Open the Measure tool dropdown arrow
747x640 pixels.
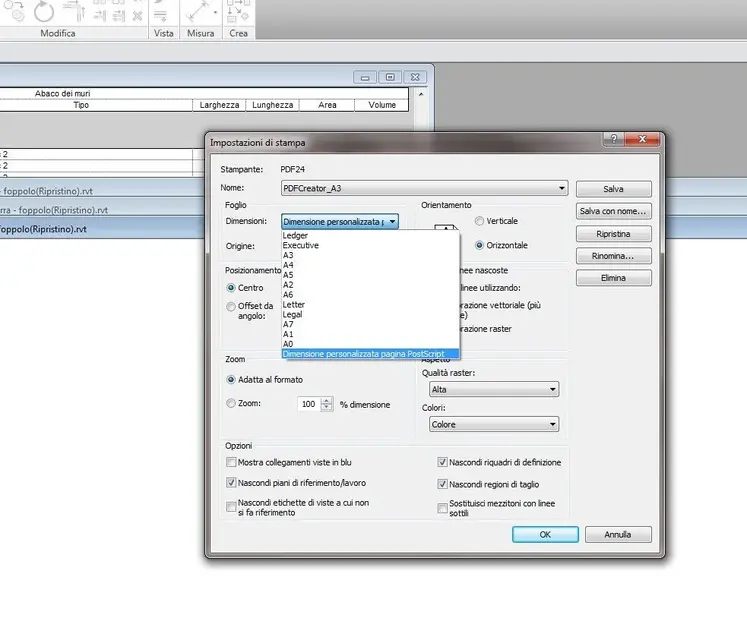click(215, 12)
